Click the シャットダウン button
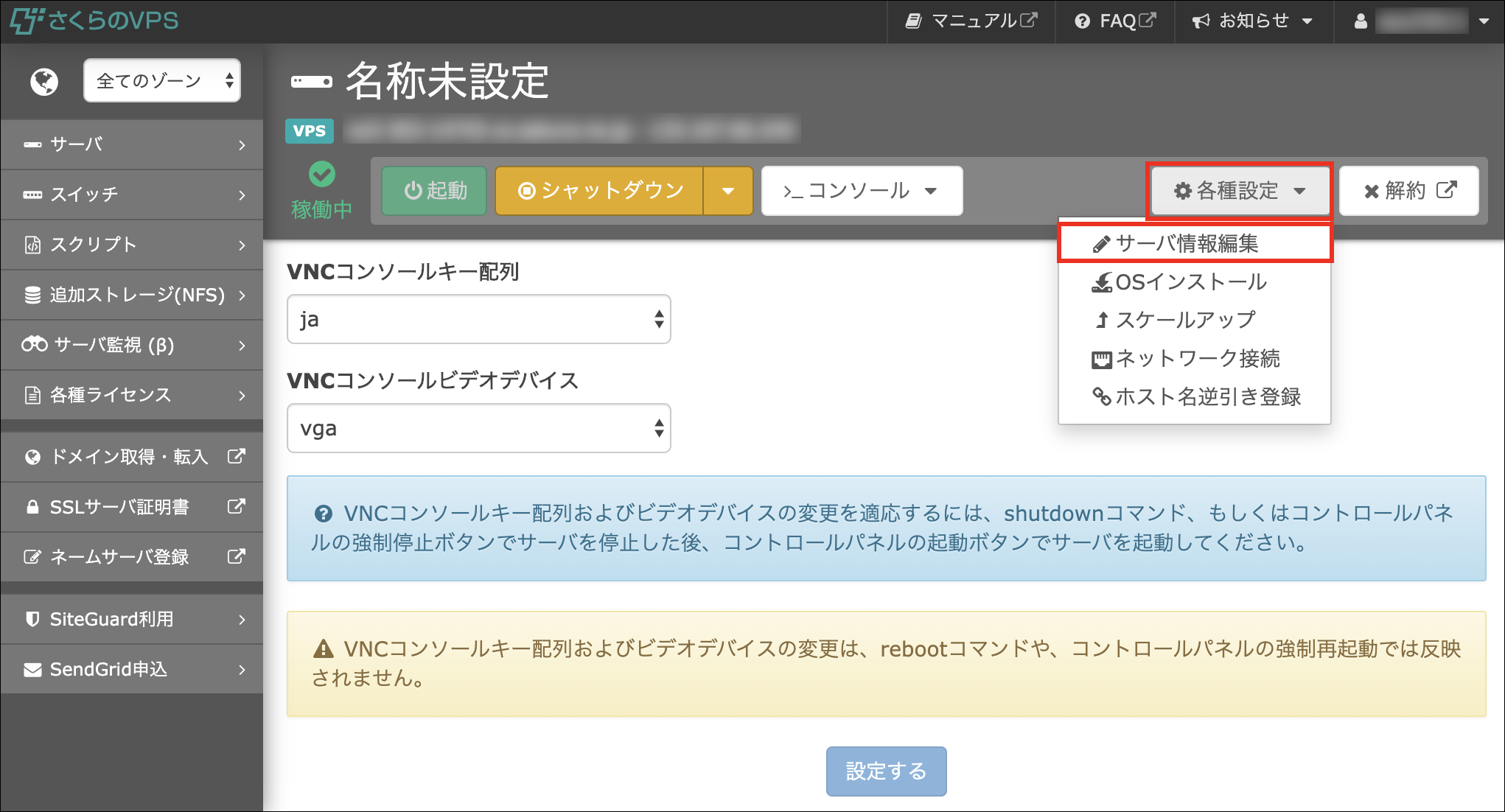Screen dimensions: 1505x812 tap(599, 191)
